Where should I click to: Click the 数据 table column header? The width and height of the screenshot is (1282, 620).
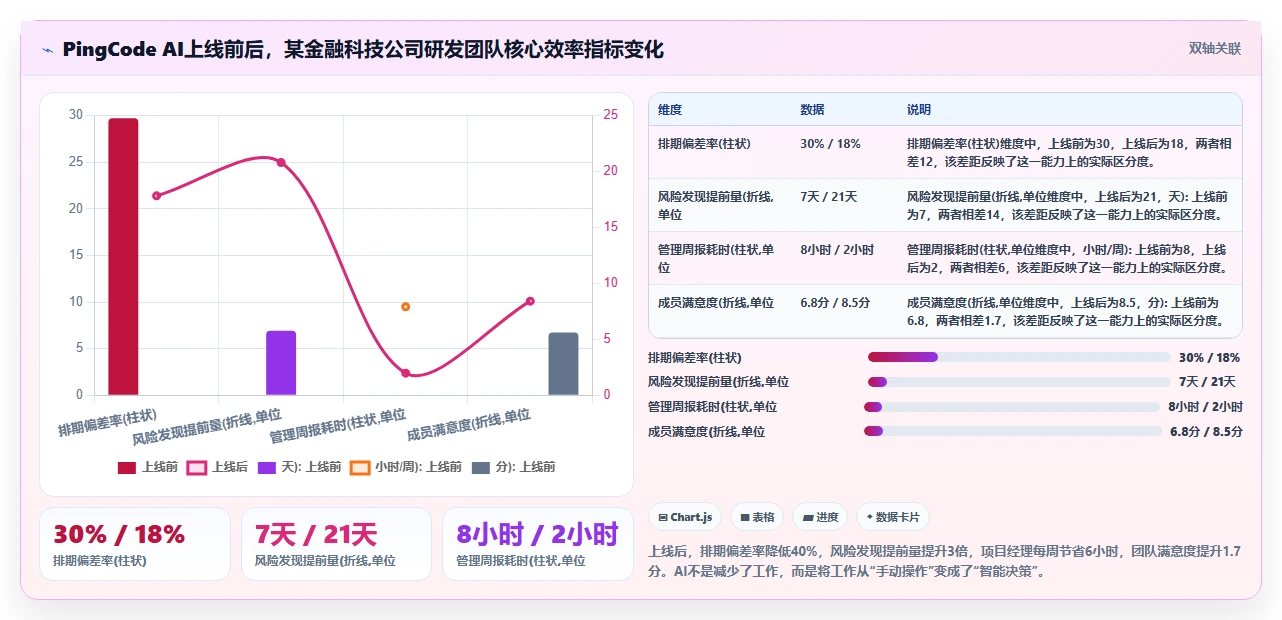[x=812, y=110]
